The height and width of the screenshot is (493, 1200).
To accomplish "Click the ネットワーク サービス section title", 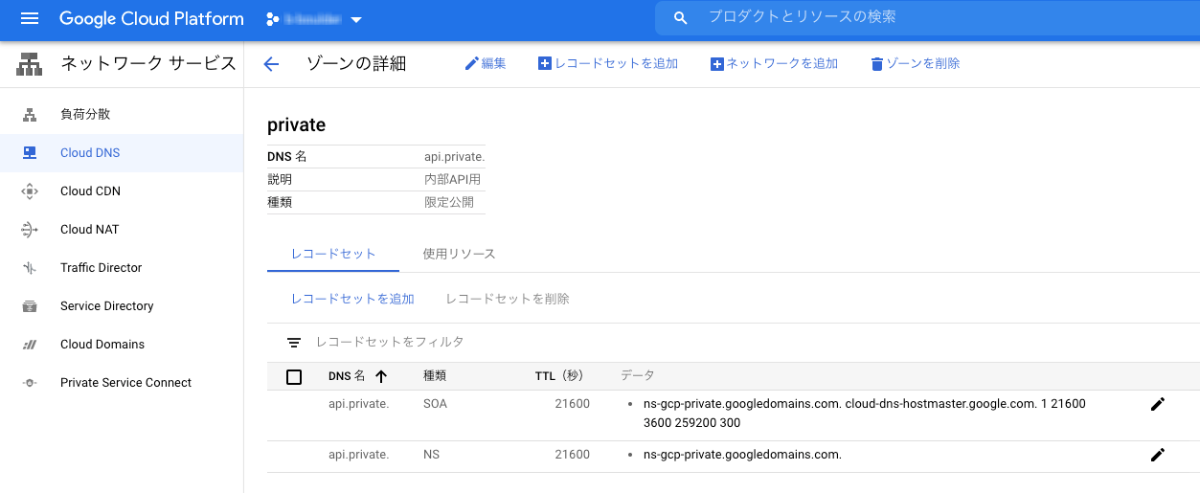I will [x=148, y=64].
